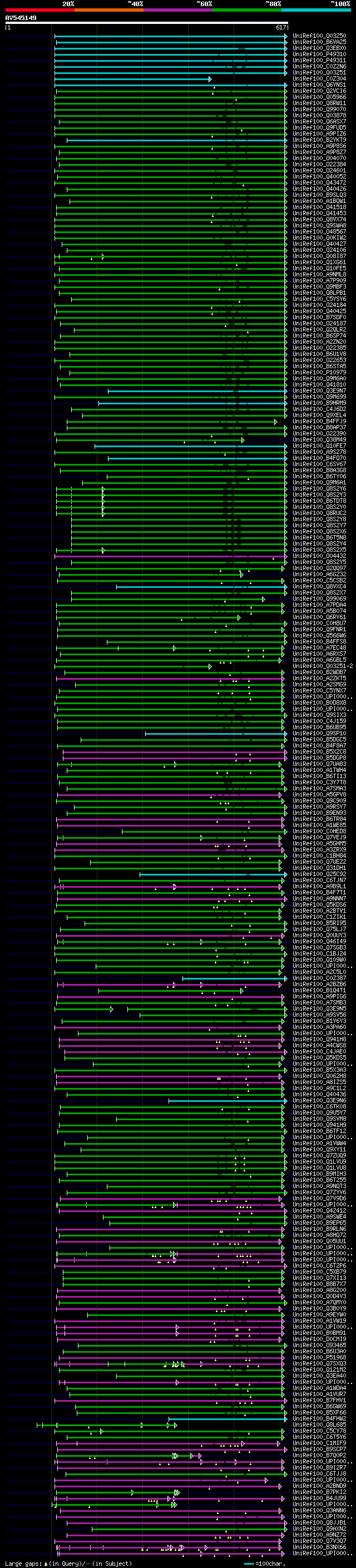Viewport: 356px width, 1568px height.
Task: Select the UniRef100_Q03878 entry
Action: click(319, 115)
